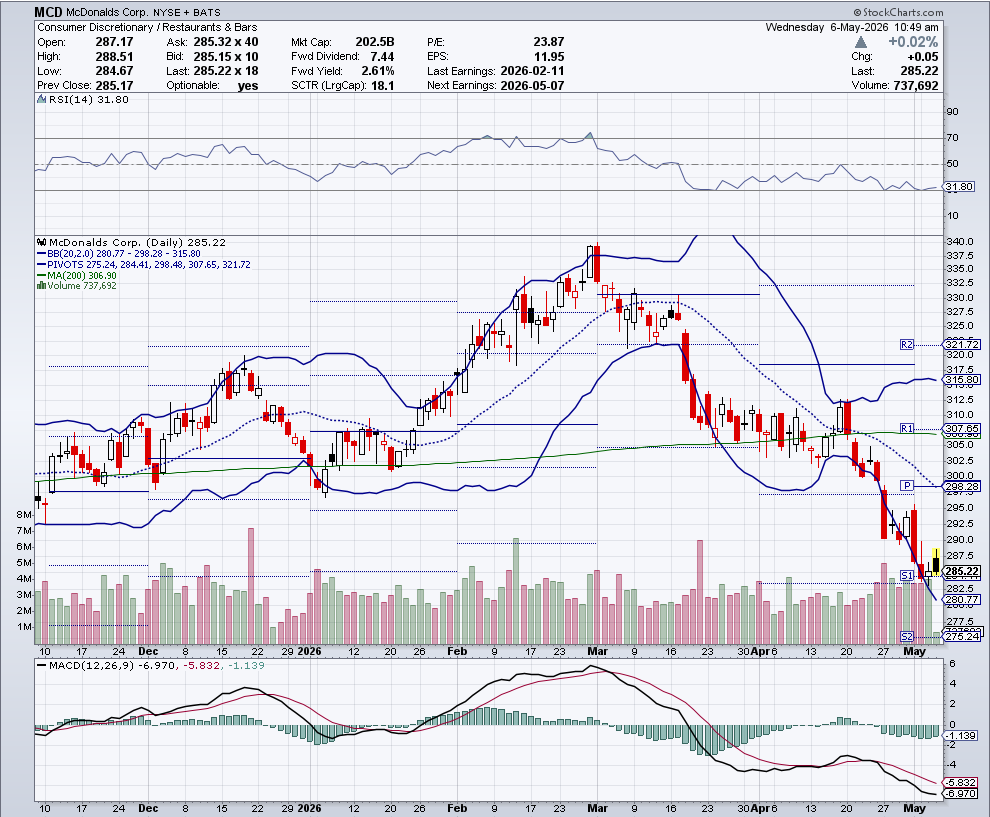Click the 31.80 RSI value tag on axis
This screenshot has width=990, height=817.
tap(960, 187)
